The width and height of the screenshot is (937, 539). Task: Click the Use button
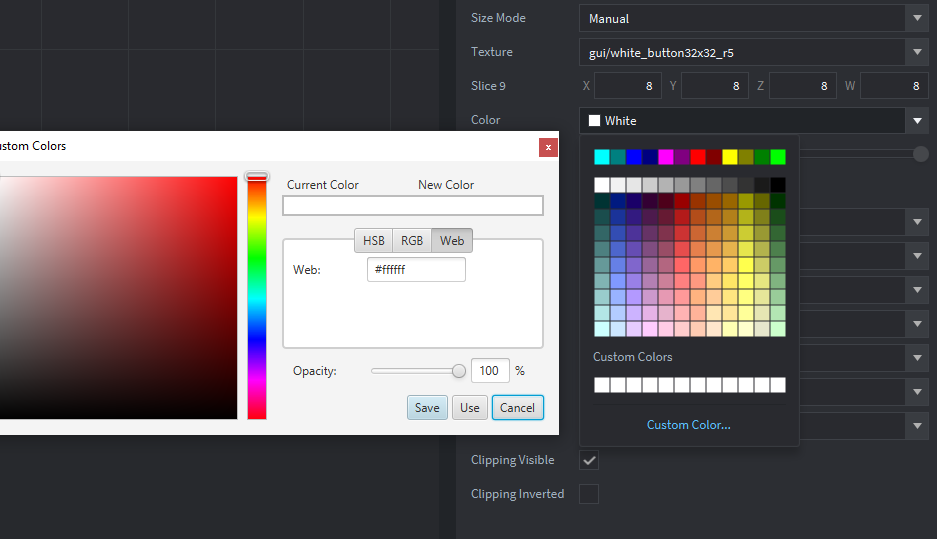coord(470,408)
